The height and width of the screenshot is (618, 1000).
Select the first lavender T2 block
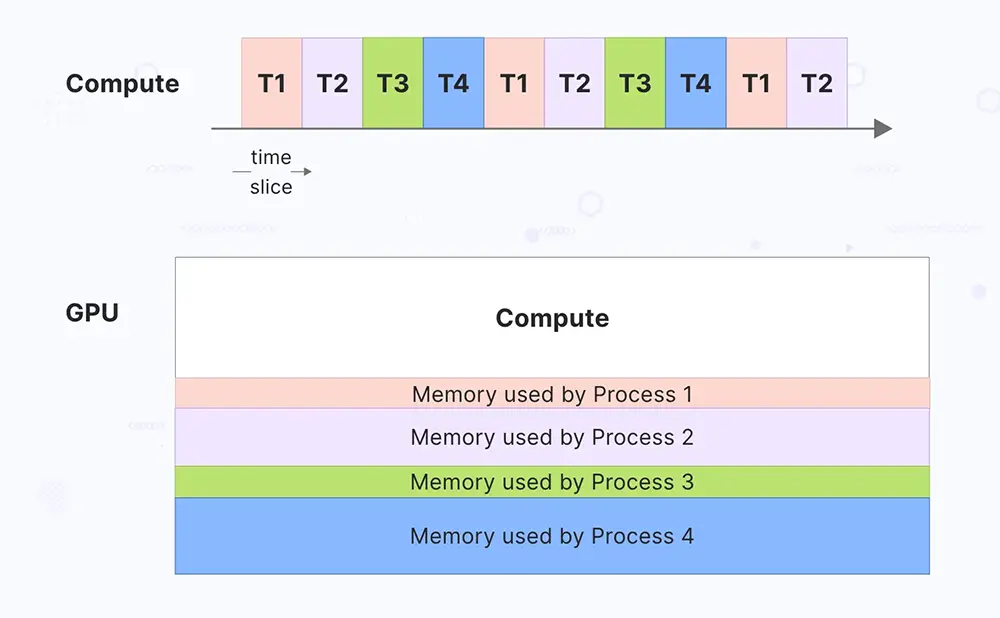click(x=332, y=83)
